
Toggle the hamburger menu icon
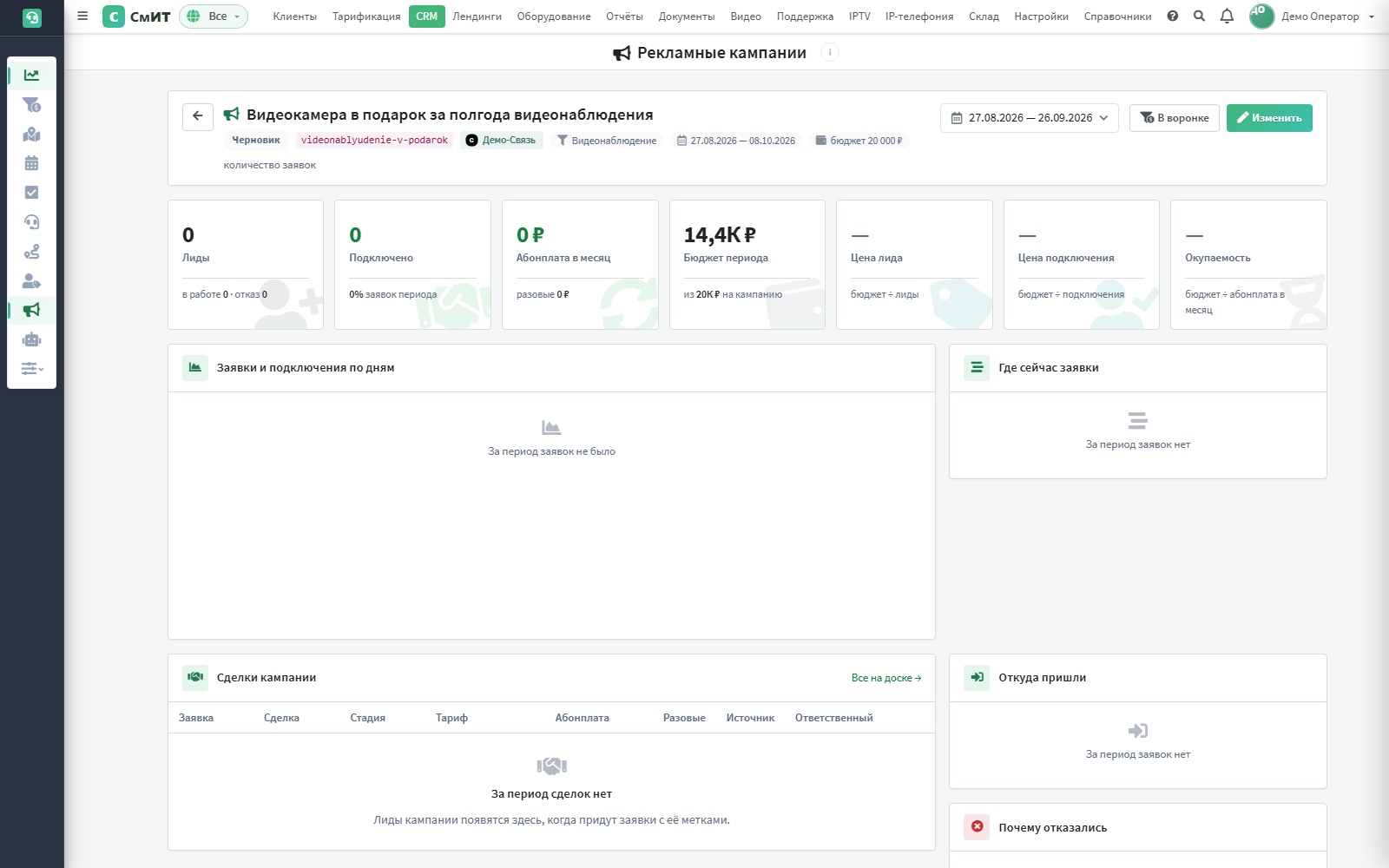click(82, 16)
